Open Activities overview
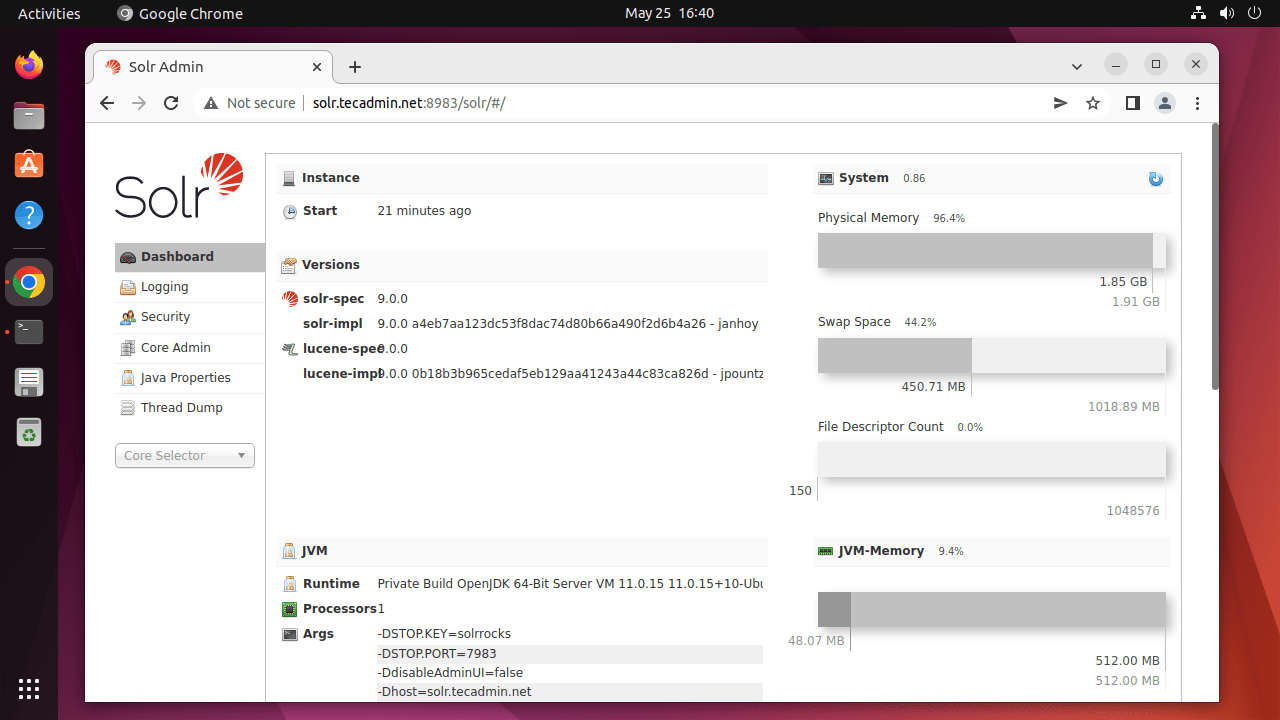 pos(49,13)
